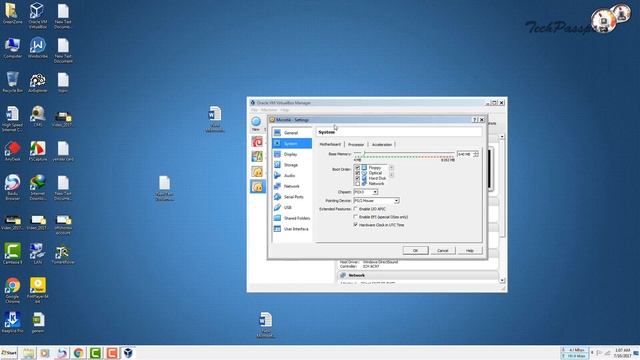Click the Base Memory spinner arrows

[x=476, y=154]
